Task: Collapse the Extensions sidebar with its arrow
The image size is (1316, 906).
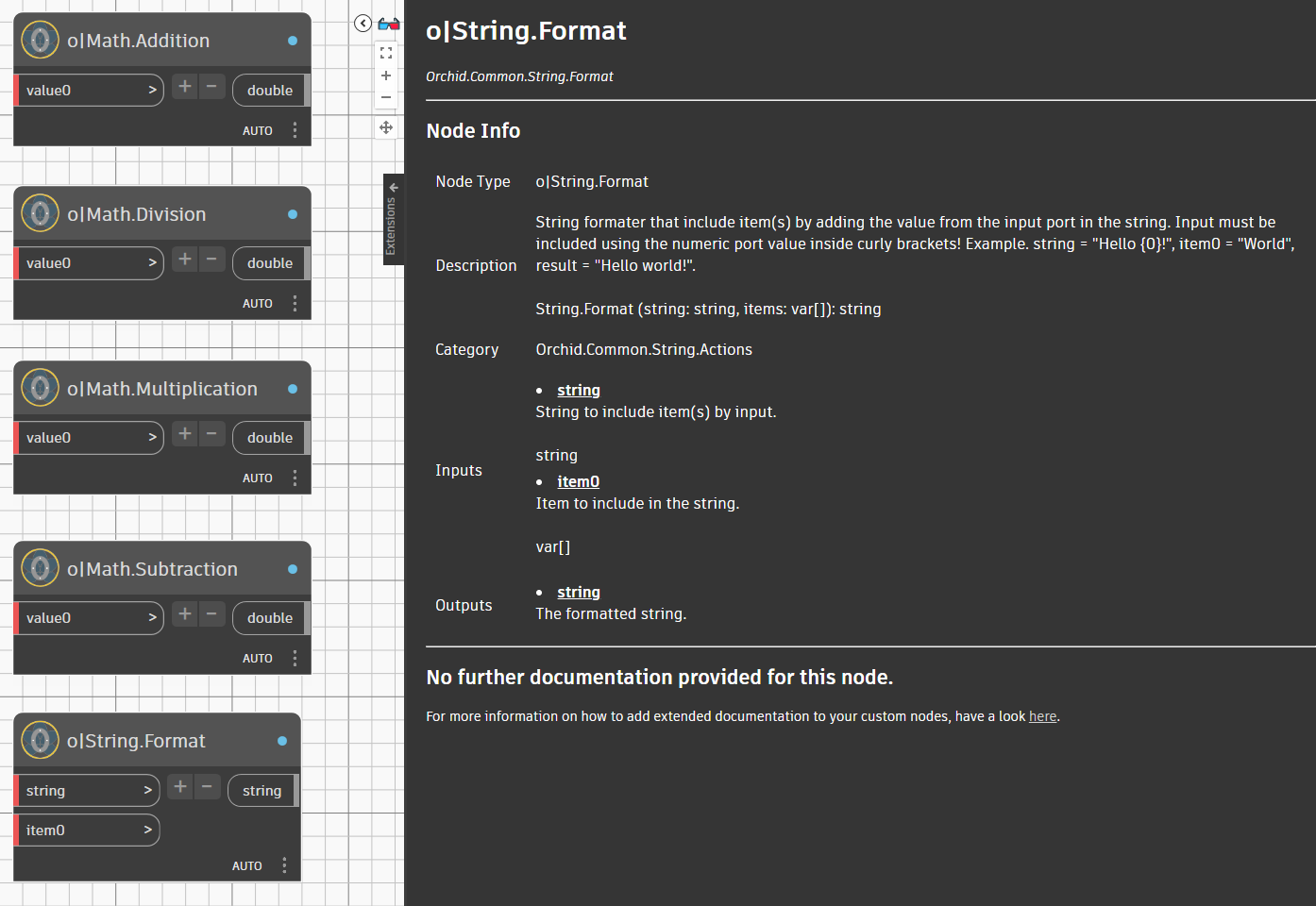Action: tap(394, 188)
